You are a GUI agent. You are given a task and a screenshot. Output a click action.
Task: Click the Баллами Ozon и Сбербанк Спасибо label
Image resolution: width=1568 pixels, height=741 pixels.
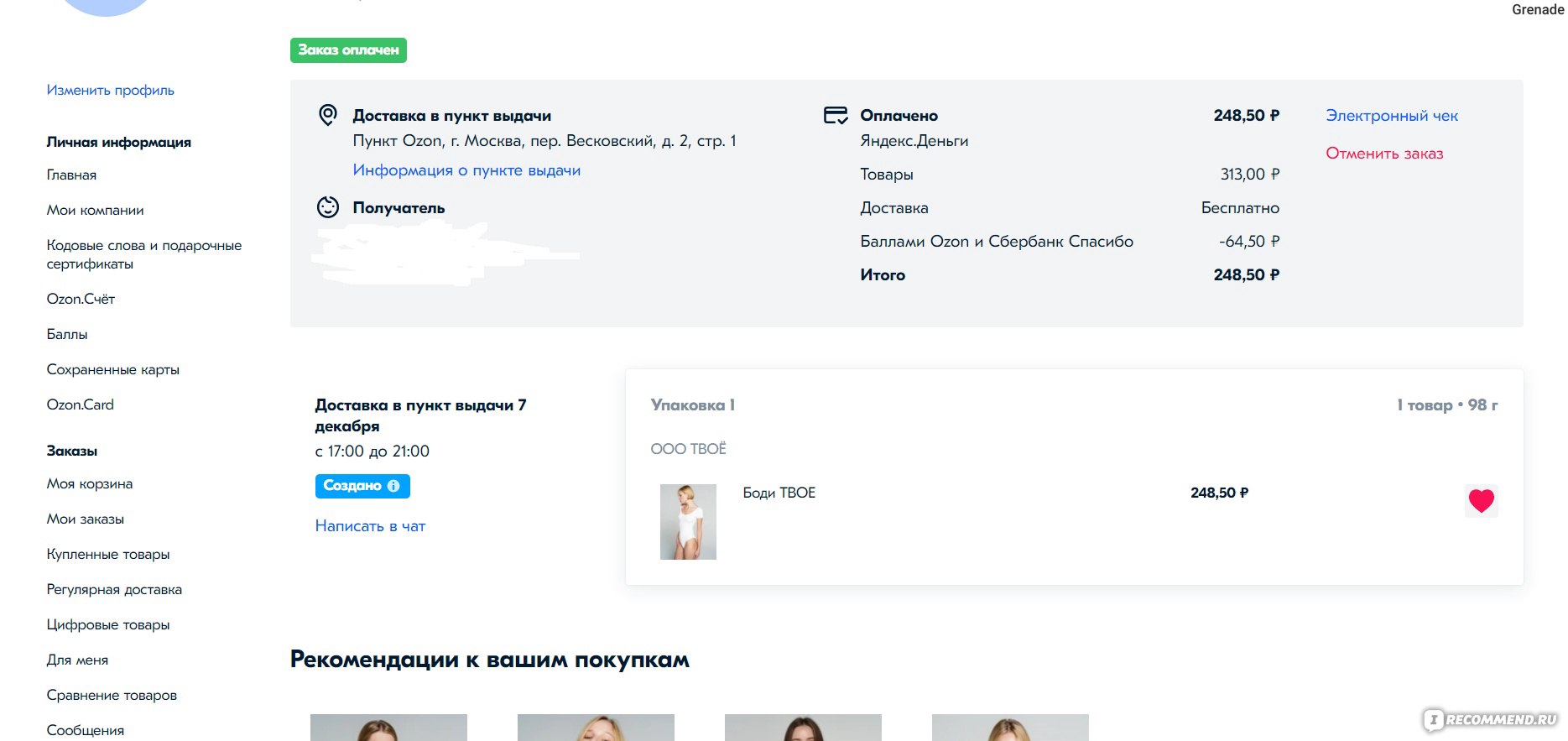pos(997,242)
